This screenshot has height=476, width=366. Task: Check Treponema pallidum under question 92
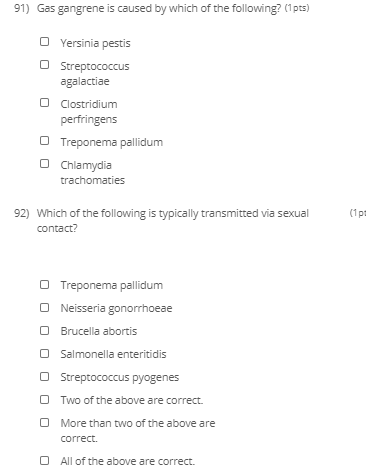tap(44, 285)
